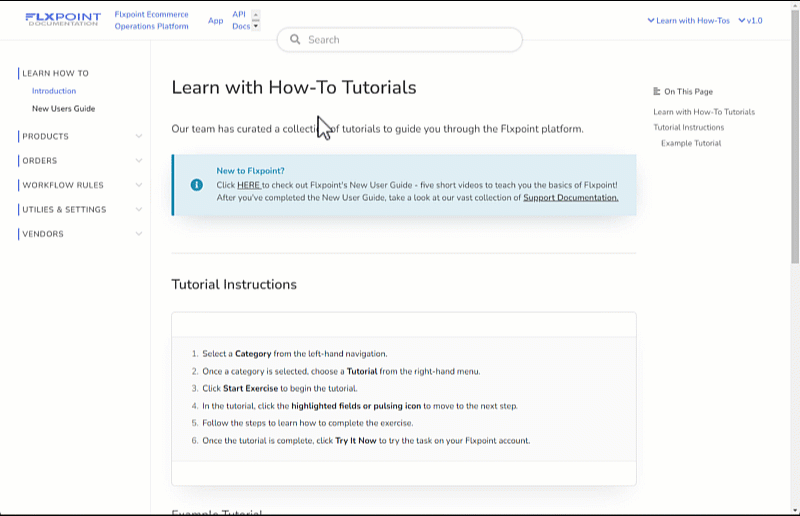Open the Vendors sidebar section
The width and height of the screenshot is (800, 516).
coord(43,234)
